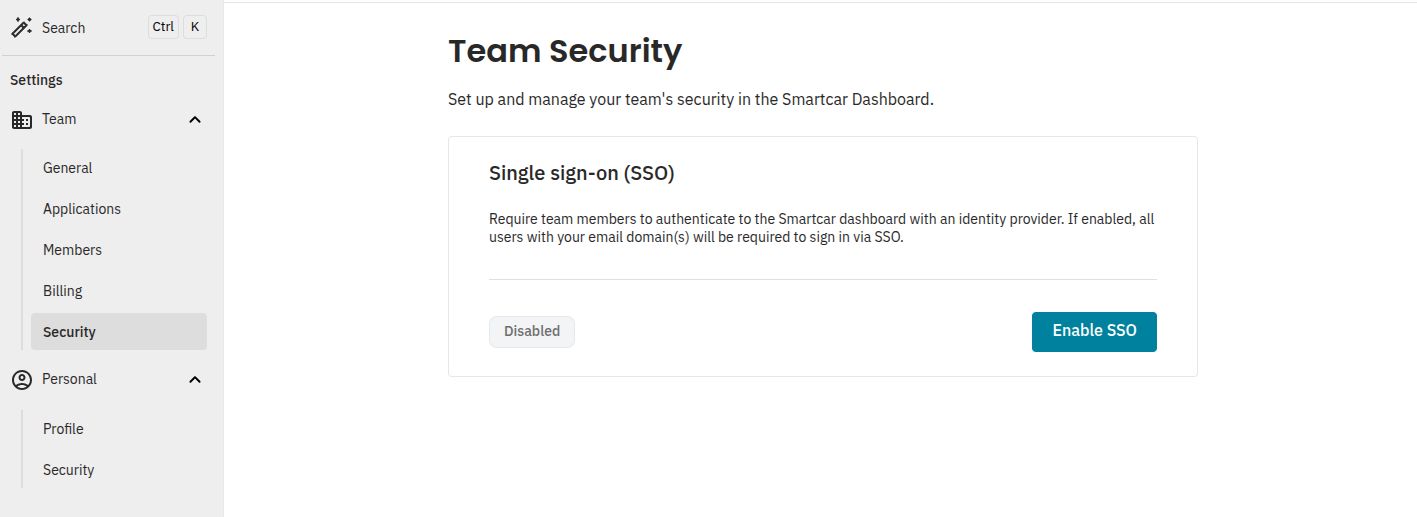Screen dimensions: 1417x517
Task: Click the Ctrl keyboard shortcut badge
Action: coord(163,27)
